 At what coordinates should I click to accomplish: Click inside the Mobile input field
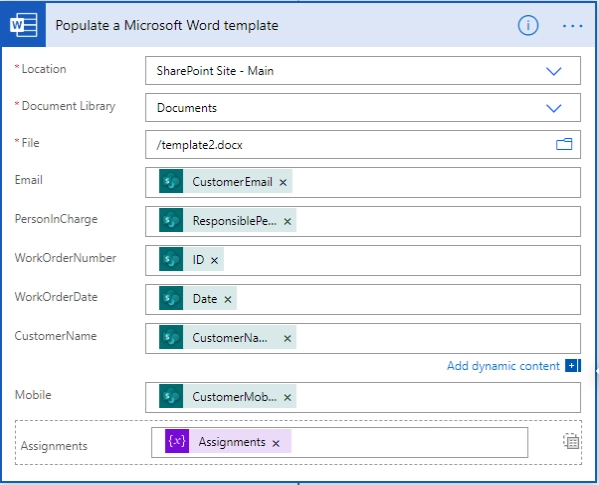pos(363,397)
